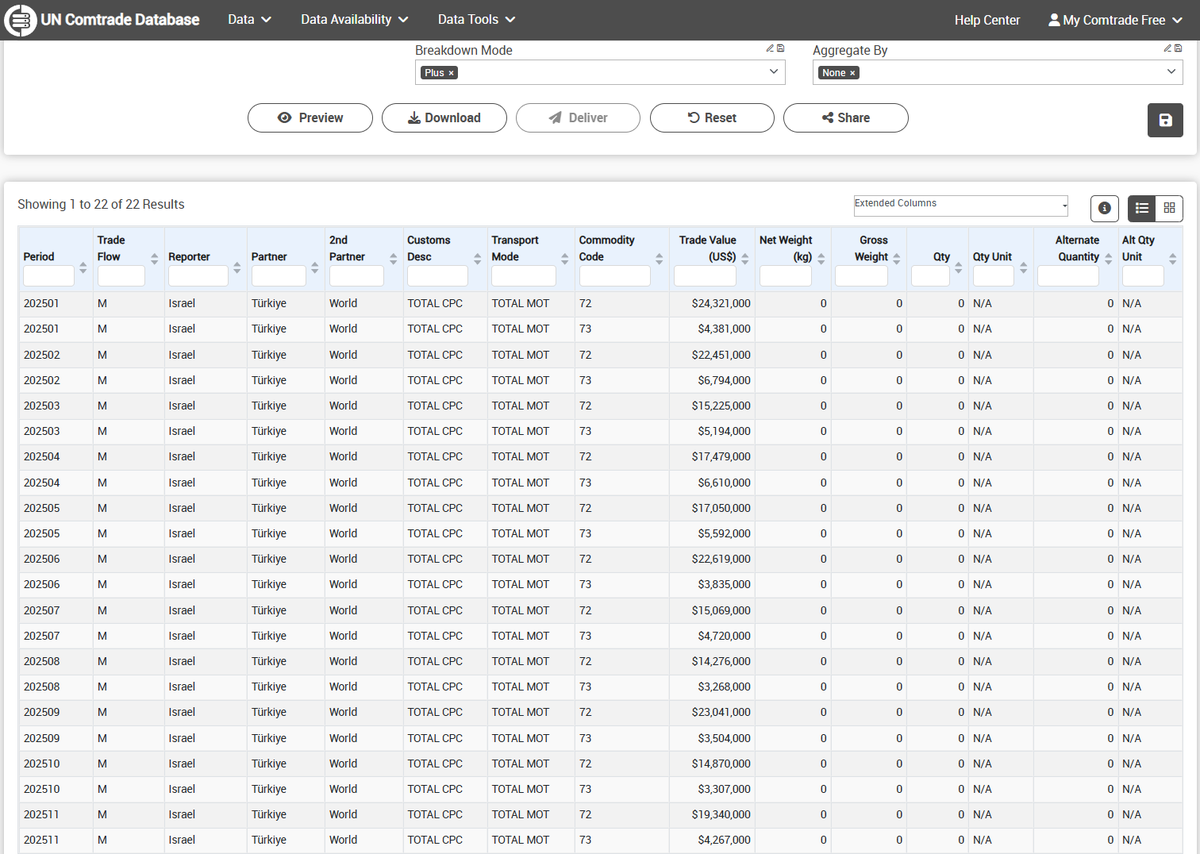Click the small save icon beside Aggregate By
Screen dimensions: 1200x854
pyautogui.click(x=1178, y=48)
